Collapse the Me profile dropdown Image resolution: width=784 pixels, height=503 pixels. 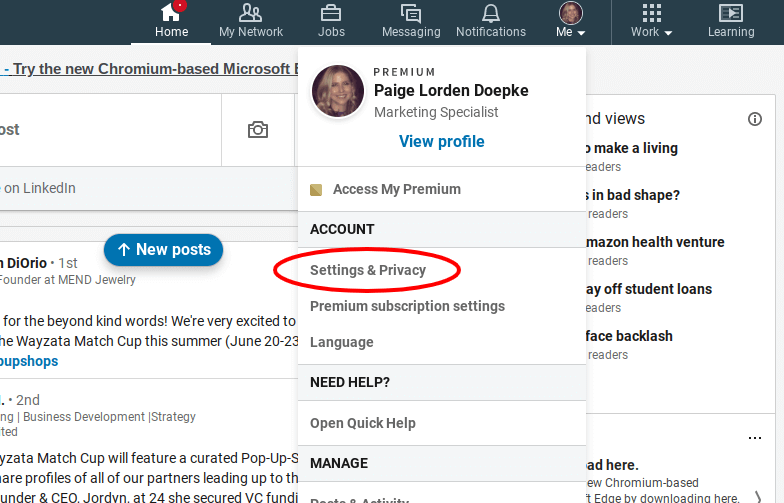570,20
